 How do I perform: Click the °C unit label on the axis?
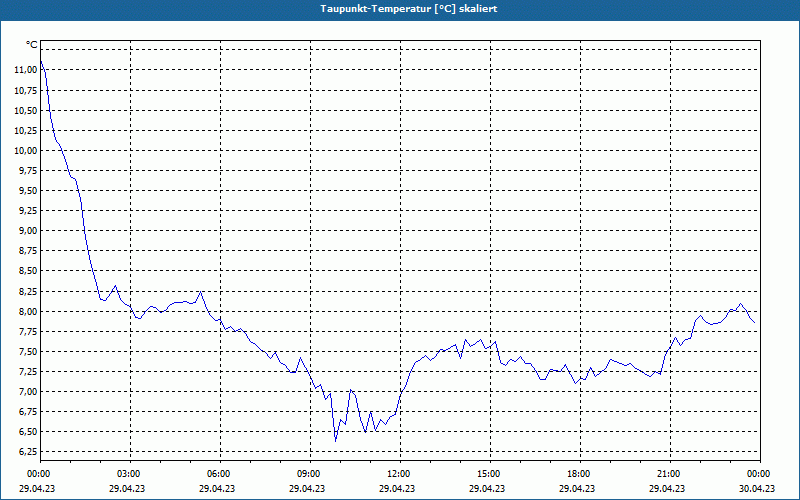[x=32, y=45]
